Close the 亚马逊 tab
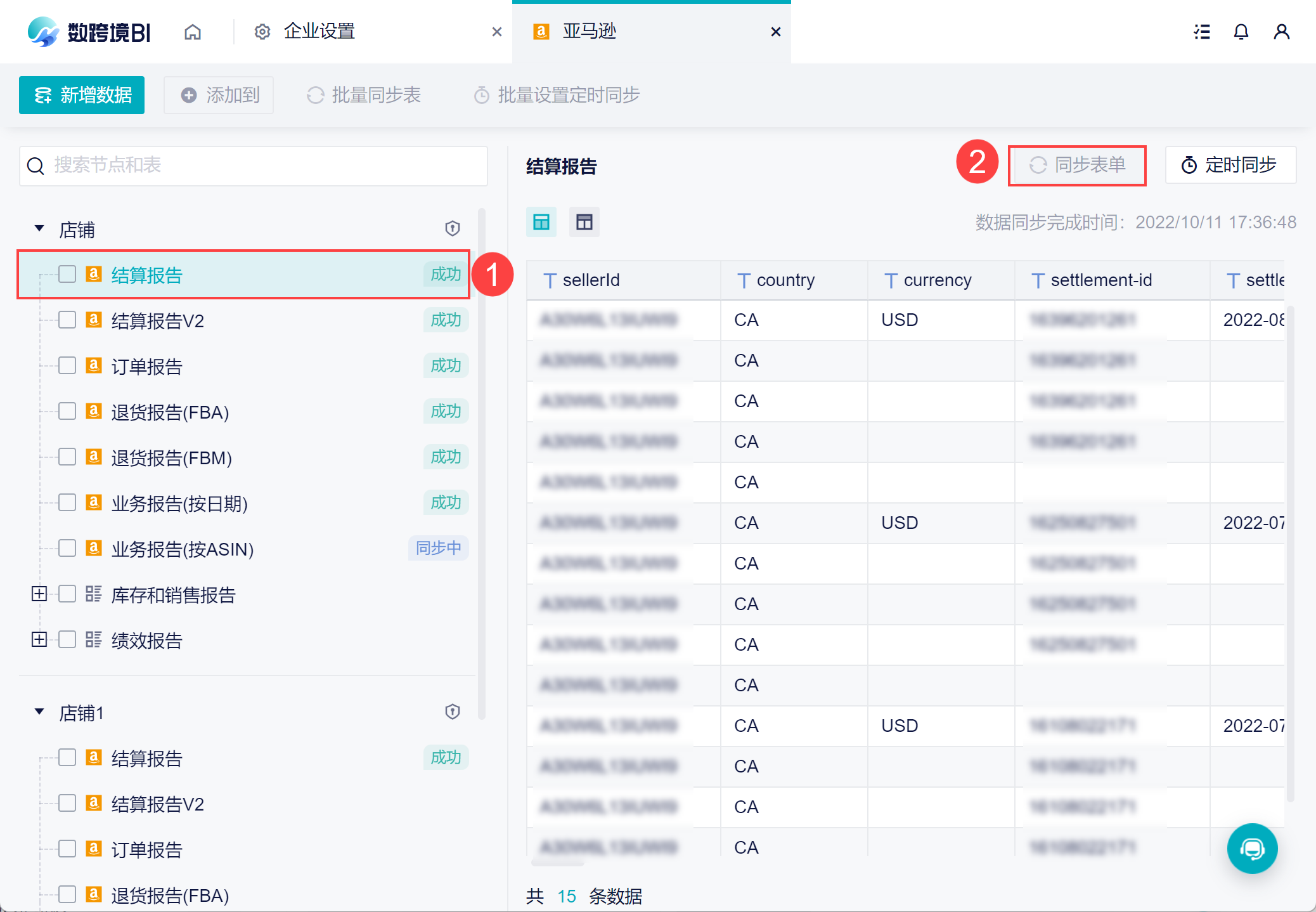The width and height of the screenshot is (1316, 912). [775, 32]
